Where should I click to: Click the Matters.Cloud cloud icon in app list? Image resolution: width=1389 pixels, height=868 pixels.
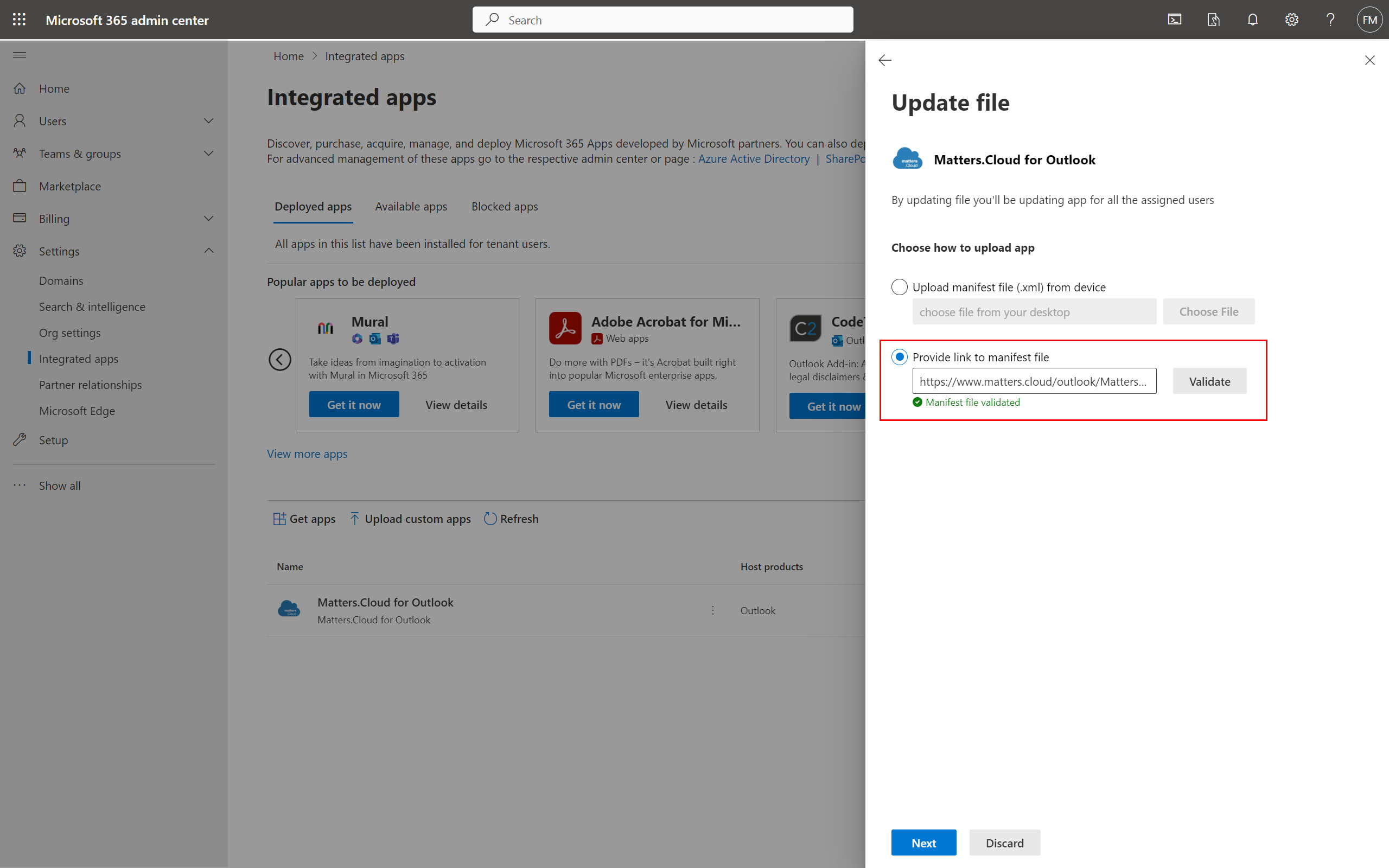click(x=289, y=609)
